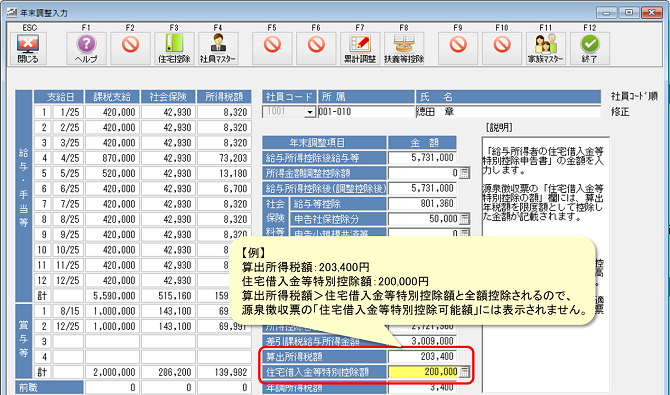Click the 氏名 name field
Viewport: 670px width, 395px height.
pyautogui.click(x=508, y=112)
